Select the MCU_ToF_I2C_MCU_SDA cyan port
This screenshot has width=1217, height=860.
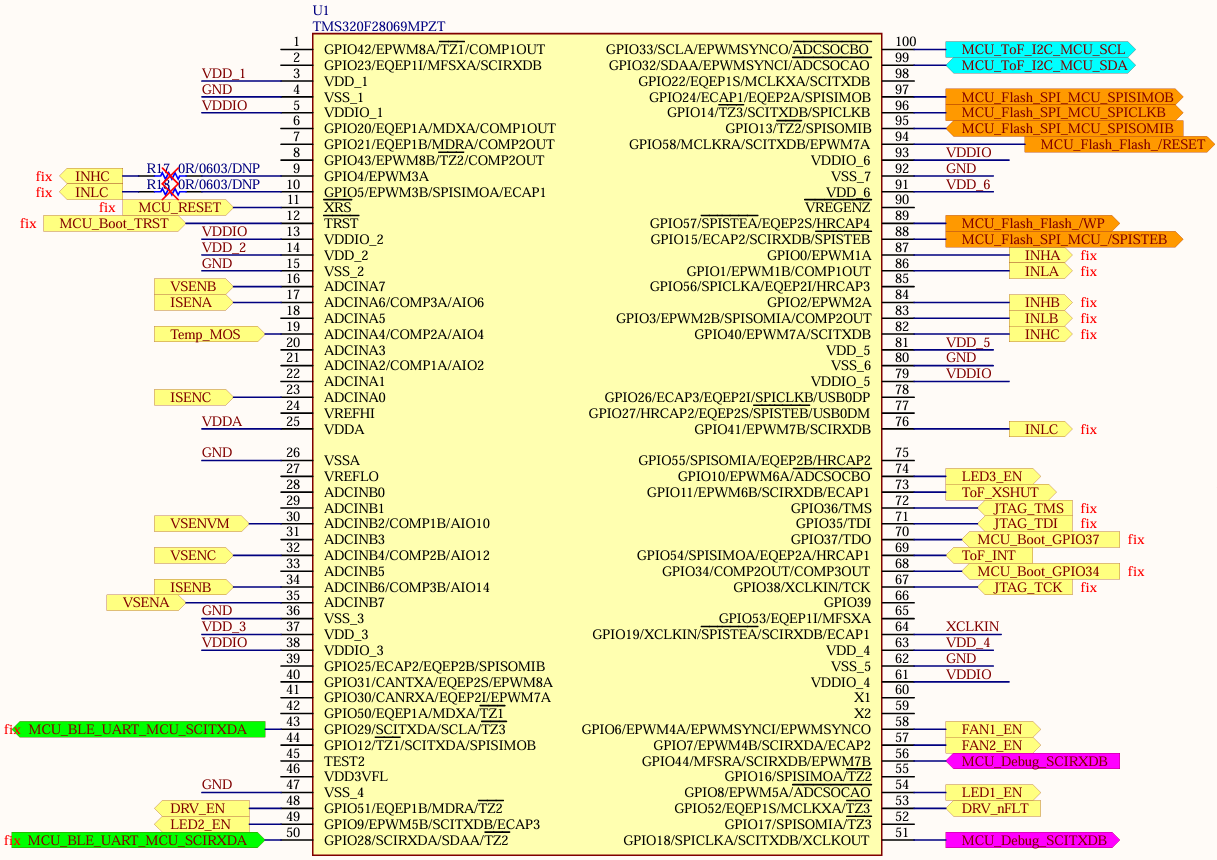click(1040, 65)
